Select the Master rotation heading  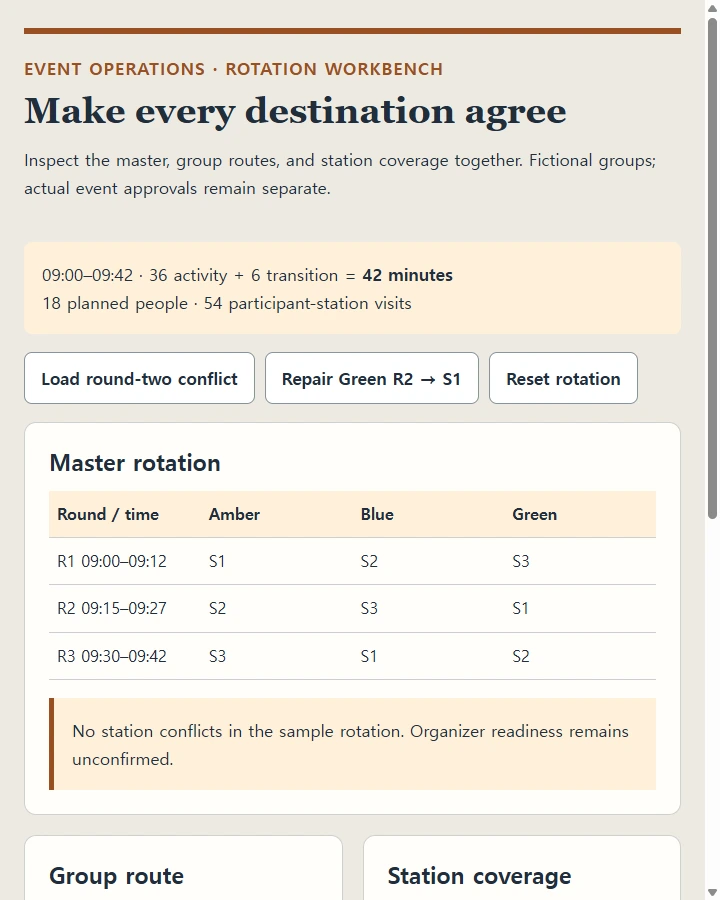135,463
